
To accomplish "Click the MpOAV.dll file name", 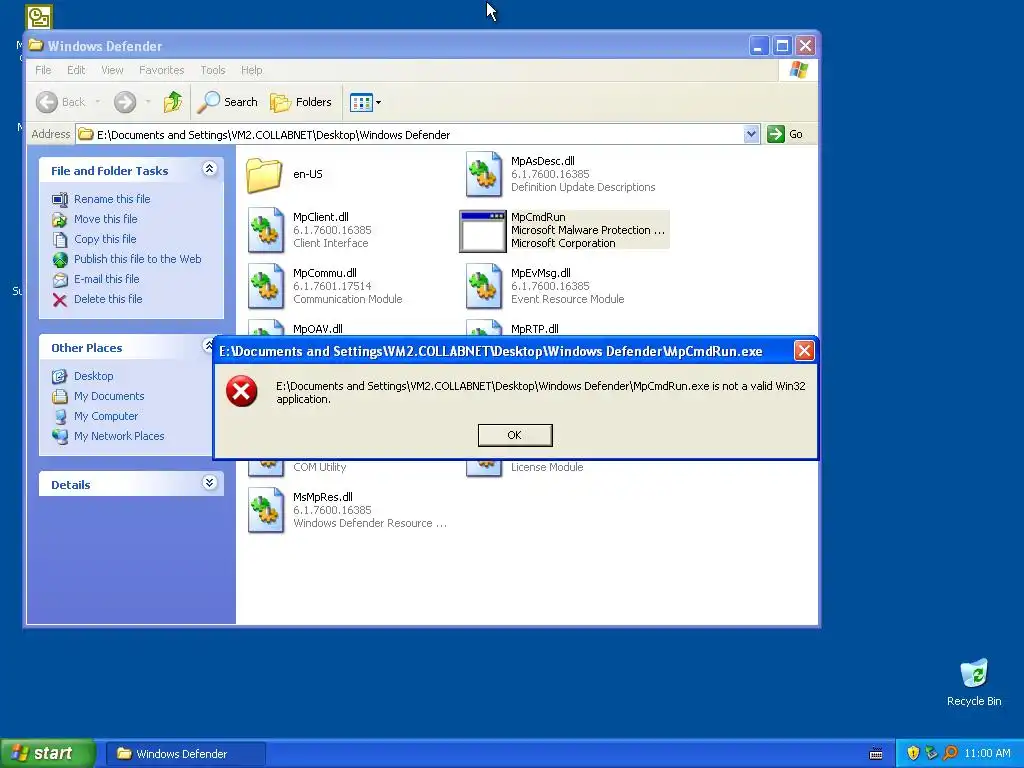I will [x=317, y=329].
